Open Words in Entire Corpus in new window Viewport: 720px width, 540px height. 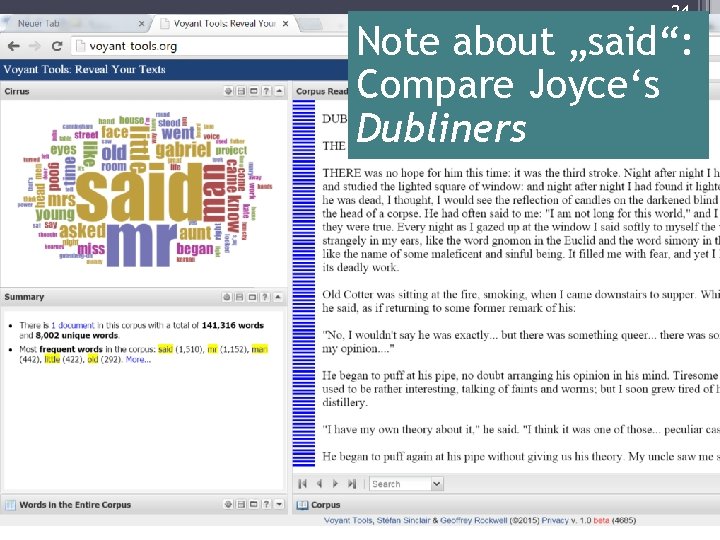(x=253, y=504)
